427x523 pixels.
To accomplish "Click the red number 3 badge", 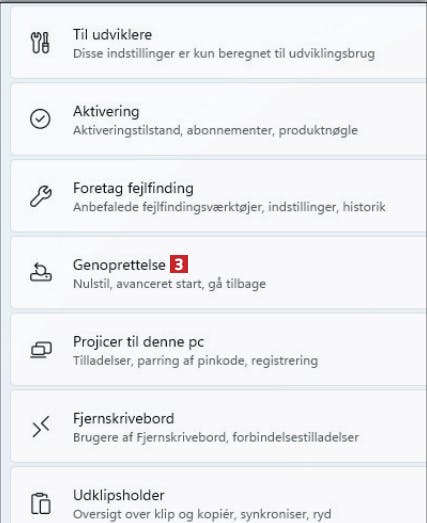I will click(x=179, y=264).
